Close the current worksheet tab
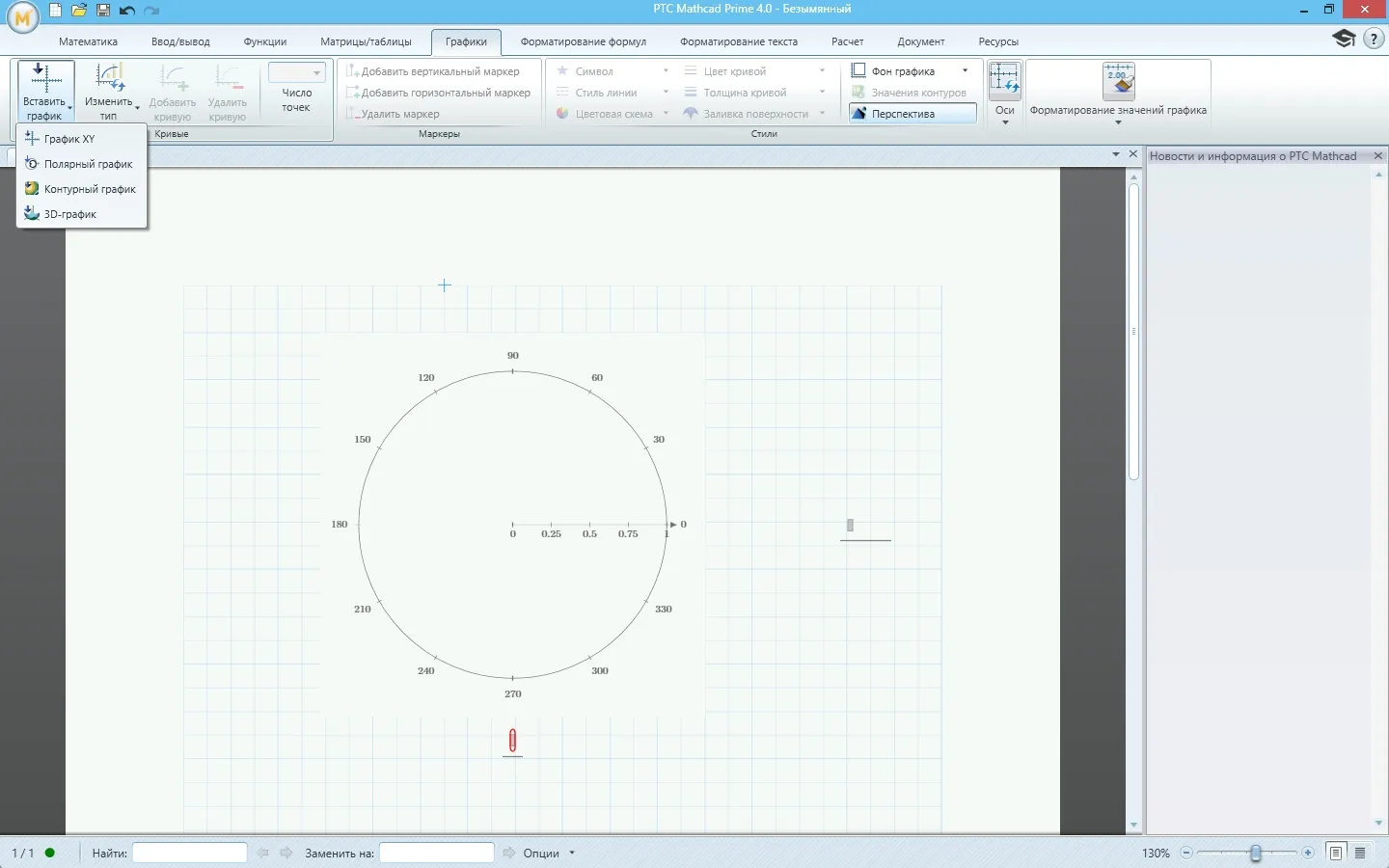 pyautogui.click(x=1133, y=154)
